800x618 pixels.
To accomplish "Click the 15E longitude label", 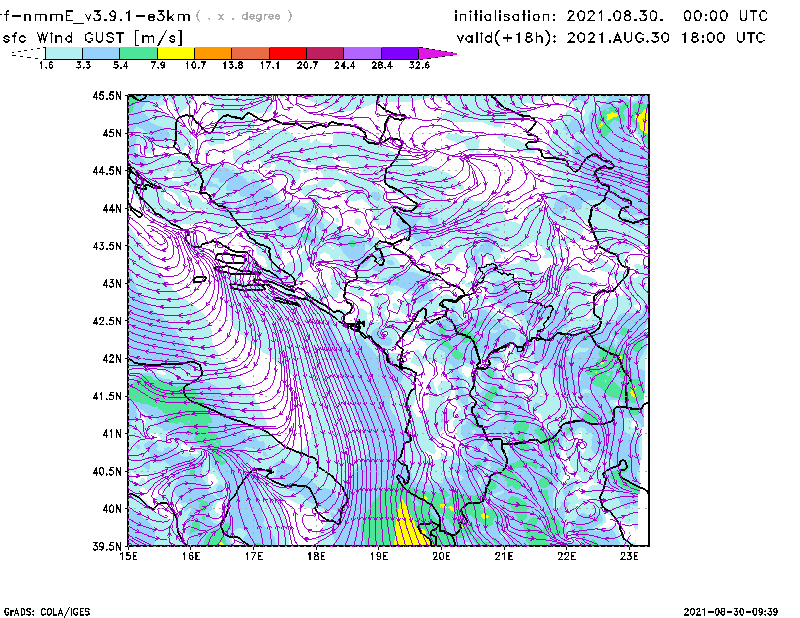I will pos(128,556).
